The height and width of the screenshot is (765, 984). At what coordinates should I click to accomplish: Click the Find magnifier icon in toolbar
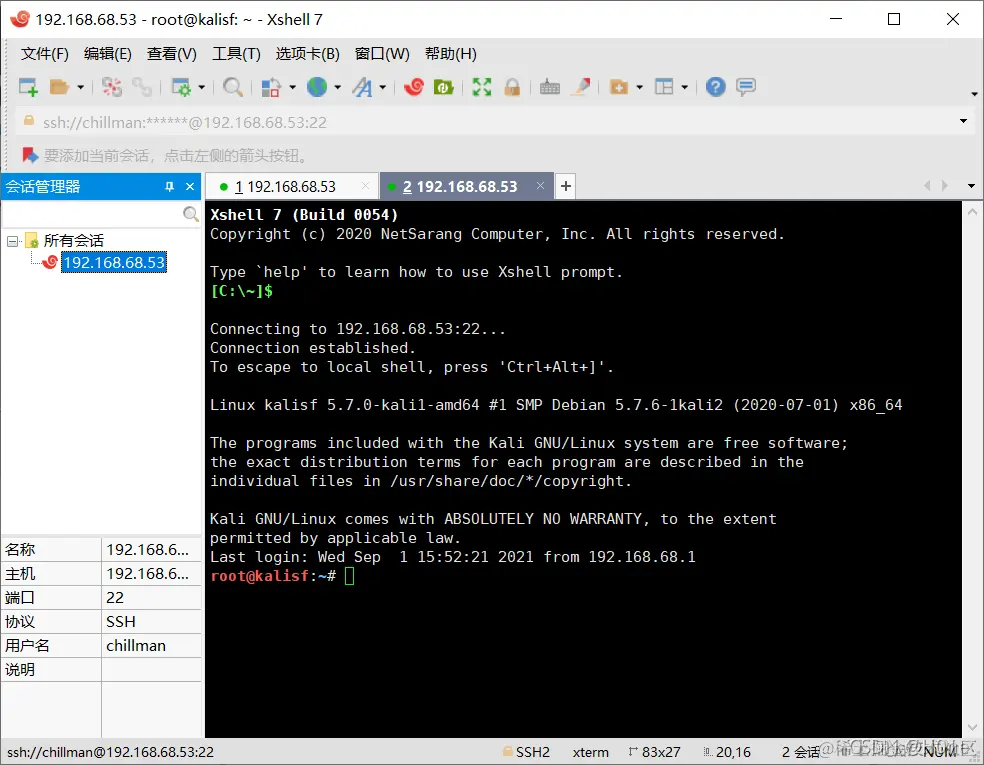[233, 87]
